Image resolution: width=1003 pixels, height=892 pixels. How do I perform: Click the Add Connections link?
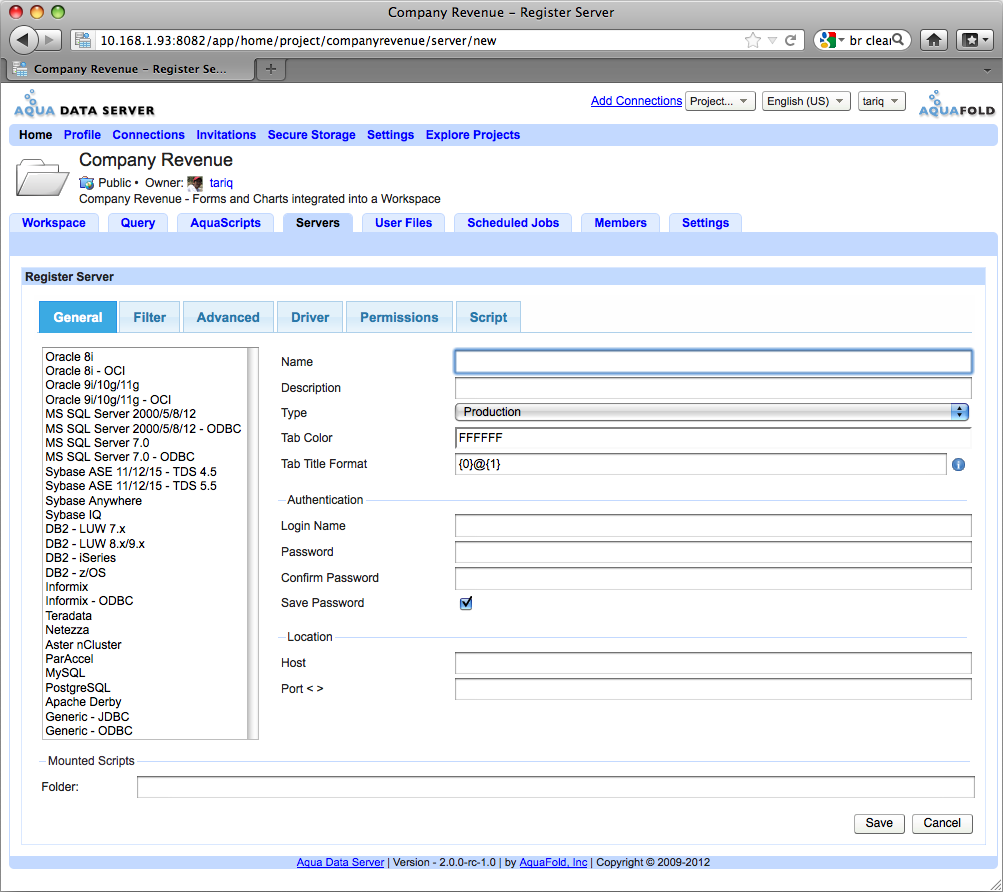tap(636, 100)
